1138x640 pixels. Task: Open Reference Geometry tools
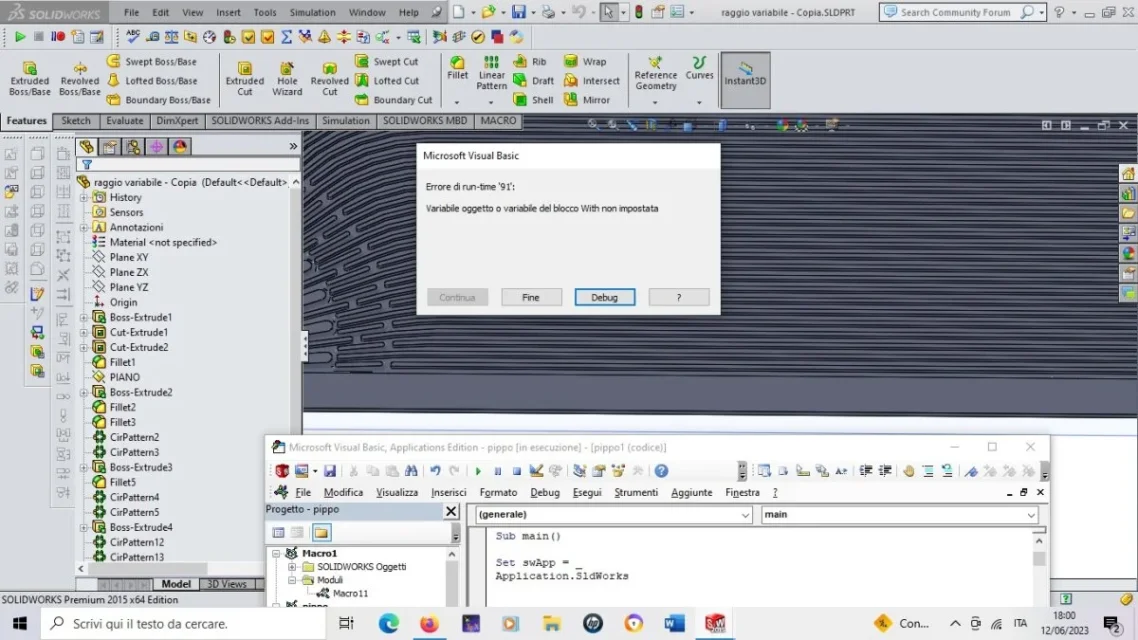(655, 73)
